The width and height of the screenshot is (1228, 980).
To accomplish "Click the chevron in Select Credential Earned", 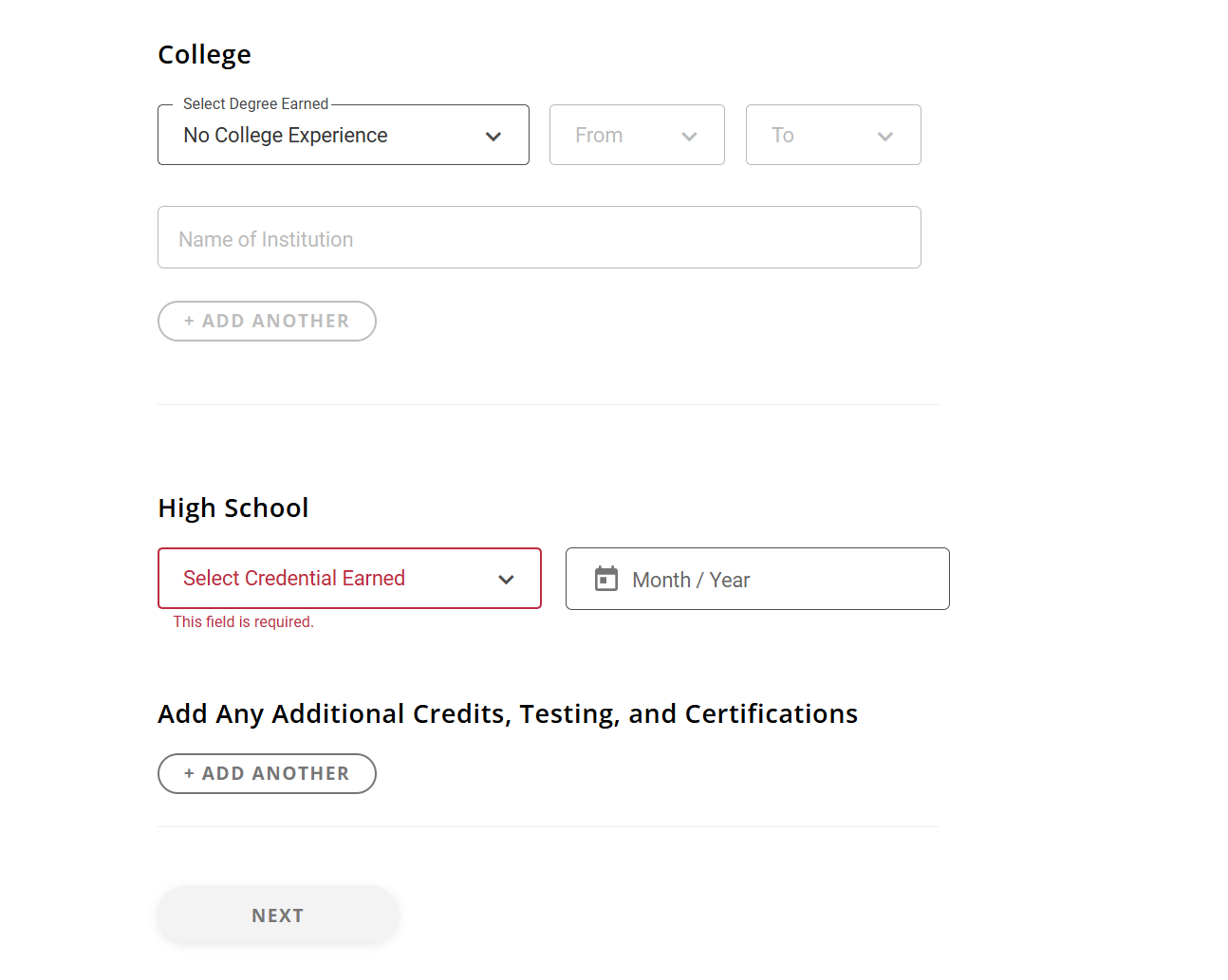I will pyautogui.click(x=507, y=580).
